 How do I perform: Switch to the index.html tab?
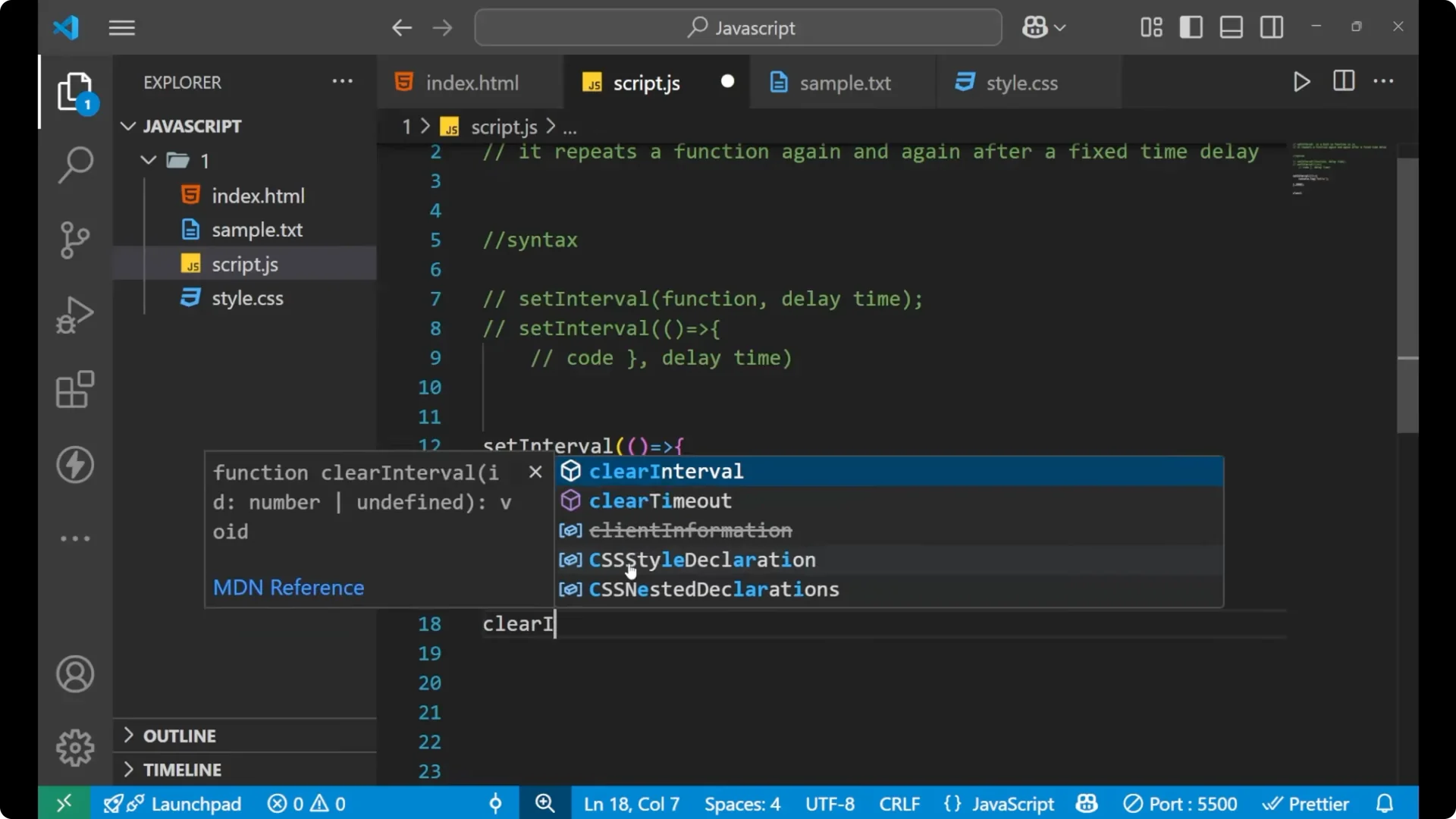click(x=470, y=83)
